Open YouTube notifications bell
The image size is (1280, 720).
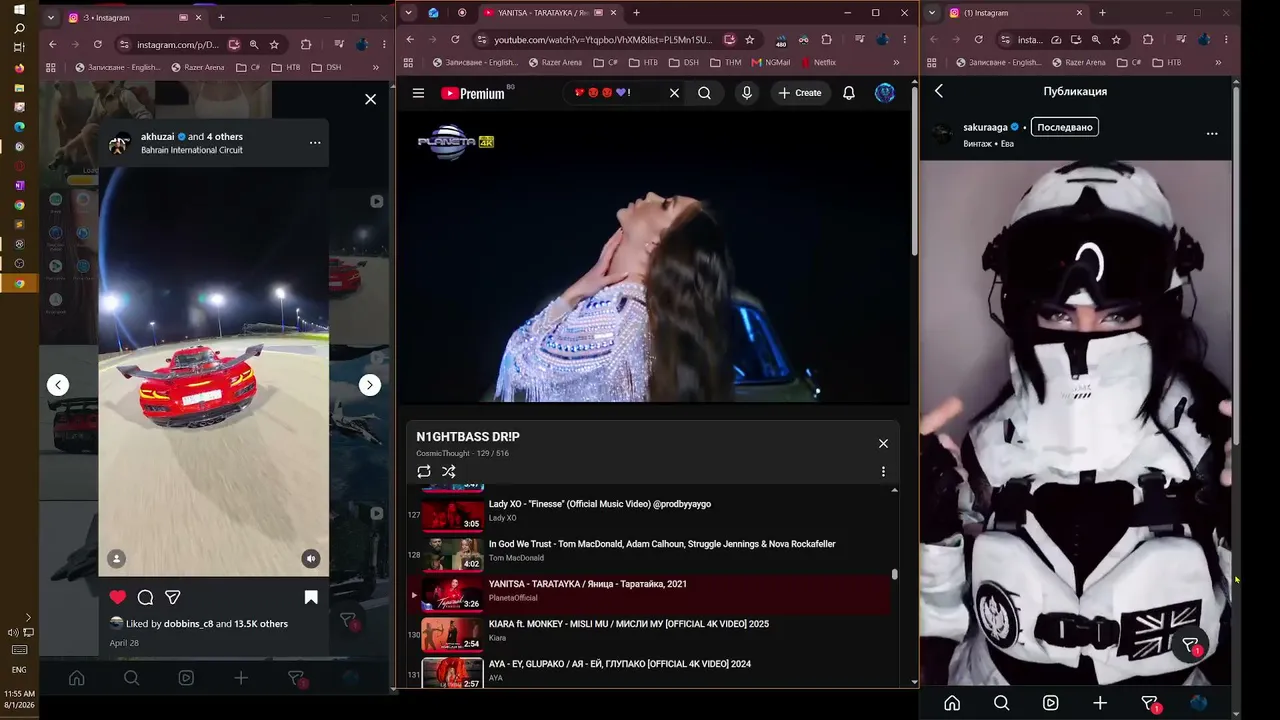point(849,93)
